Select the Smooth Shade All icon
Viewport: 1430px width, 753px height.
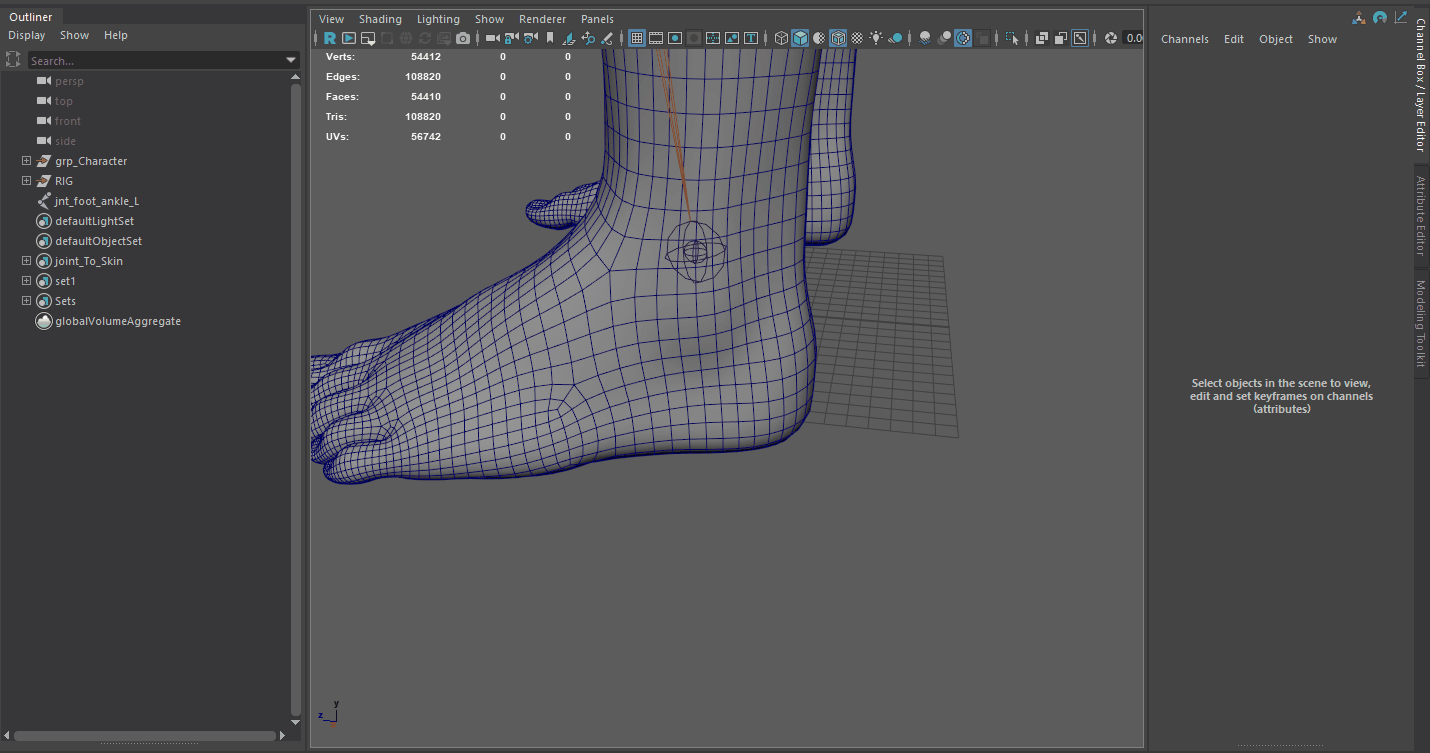800,37
